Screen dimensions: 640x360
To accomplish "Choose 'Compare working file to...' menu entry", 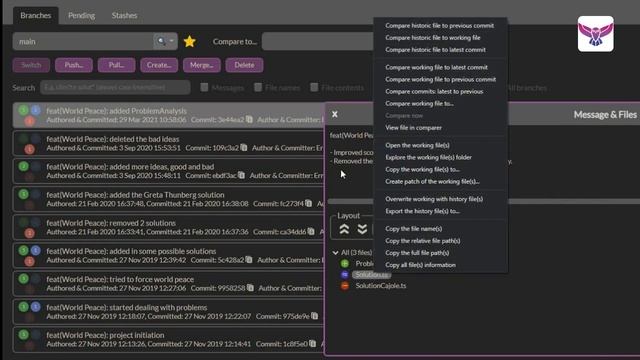I will 419,104.
